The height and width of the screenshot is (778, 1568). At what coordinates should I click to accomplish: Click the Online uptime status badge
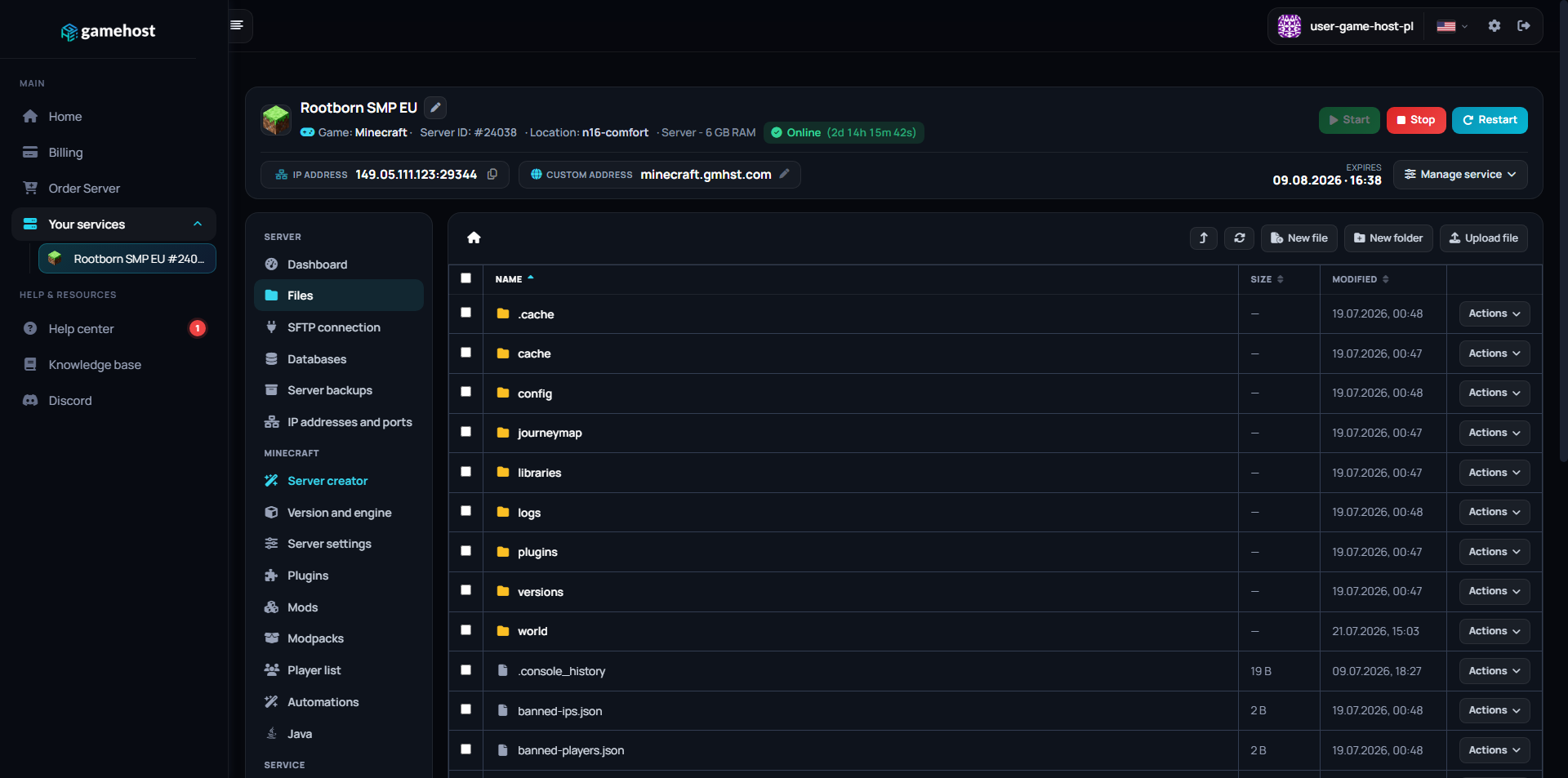[x=844, y=132]
